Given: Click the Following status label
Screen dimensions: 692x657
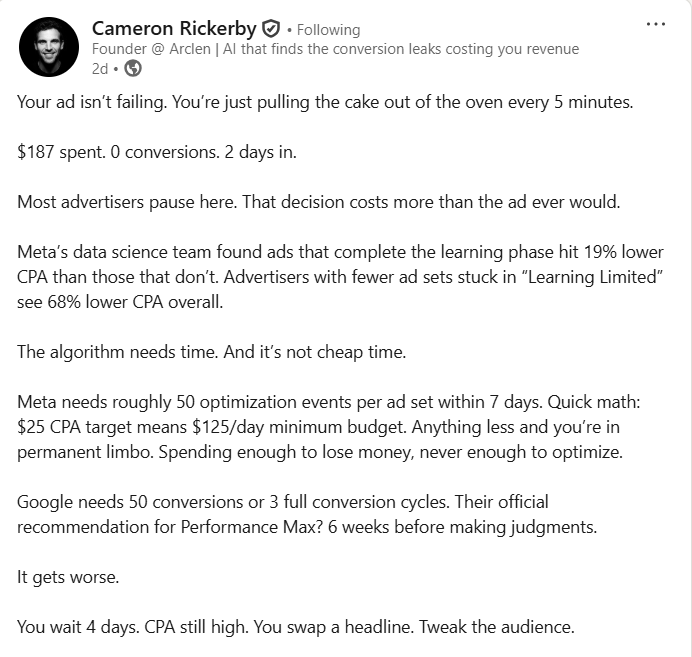Looking at the screenshot, I should (328, 30).
